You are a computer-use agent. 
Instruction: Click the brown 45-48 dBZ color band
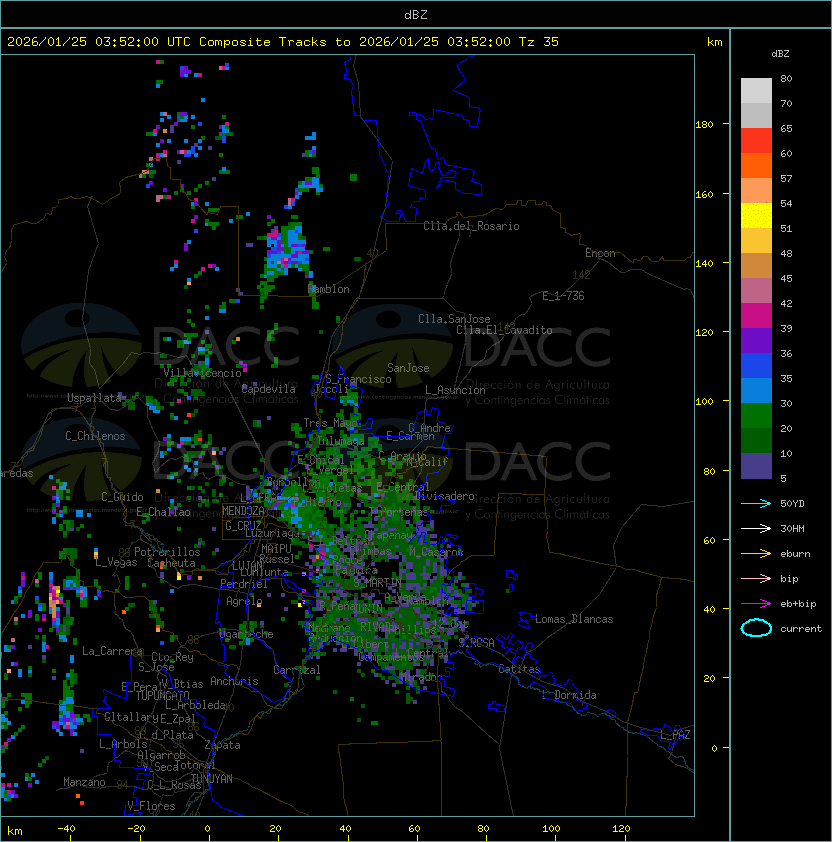756,266
